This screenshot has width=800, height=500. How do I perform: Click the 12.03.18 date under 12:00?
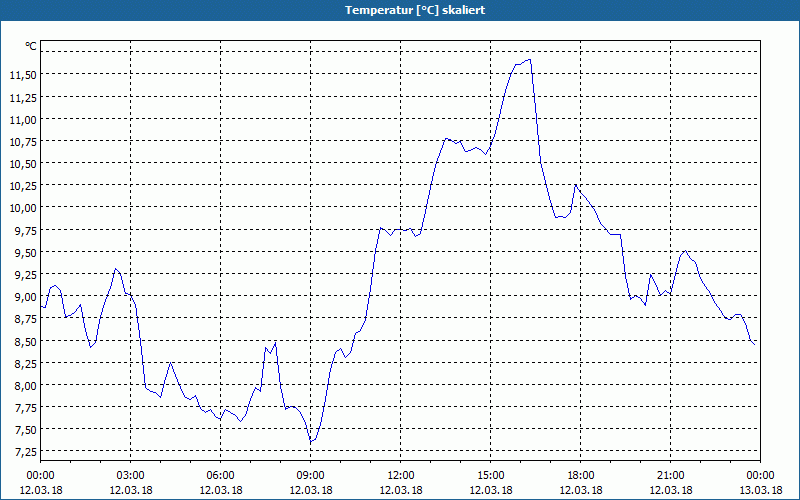pos(401,490)
